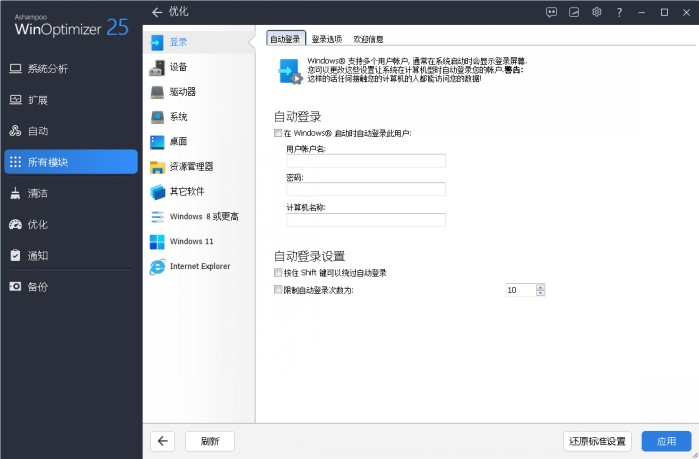Select the 驱动器 category
This screenshot has width=699, height=459.
click(x=199, y=92)
